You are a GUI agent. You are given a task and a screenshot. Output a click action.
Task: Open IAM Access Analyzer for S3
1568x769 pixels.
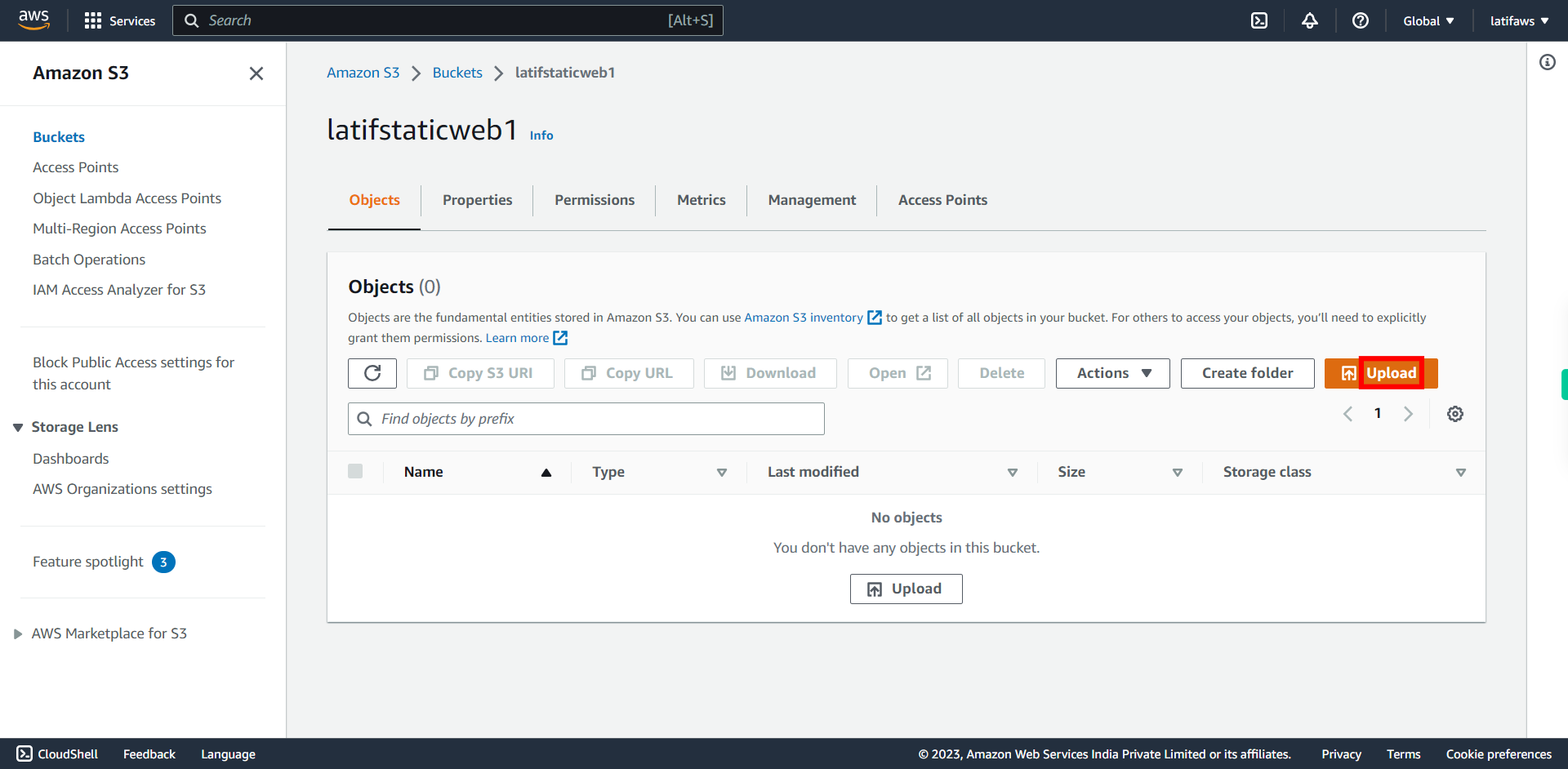(x=119, y=290)
